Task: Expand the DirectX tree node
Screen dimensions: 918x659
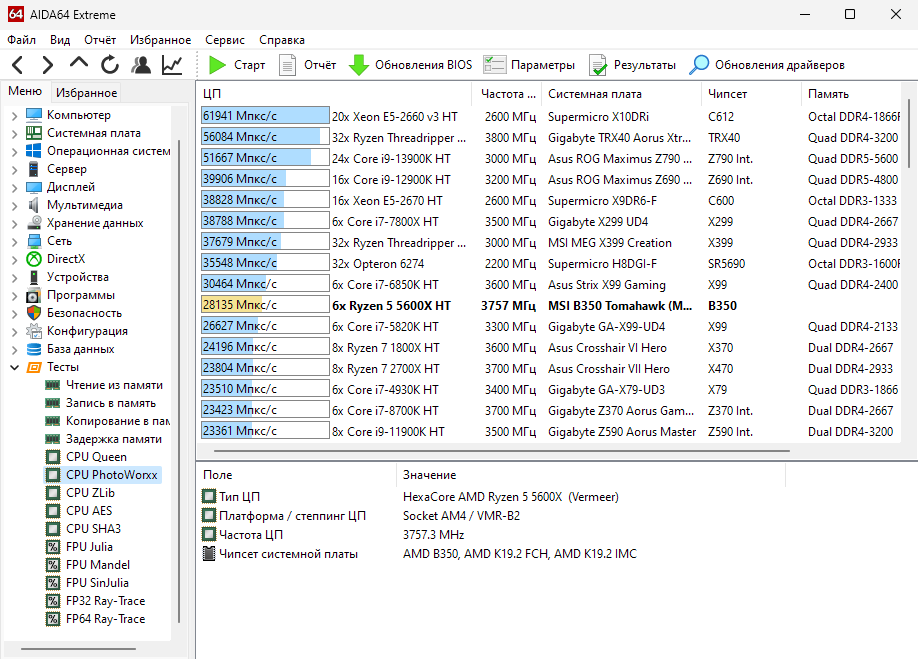Action: (x=15, y=259)
